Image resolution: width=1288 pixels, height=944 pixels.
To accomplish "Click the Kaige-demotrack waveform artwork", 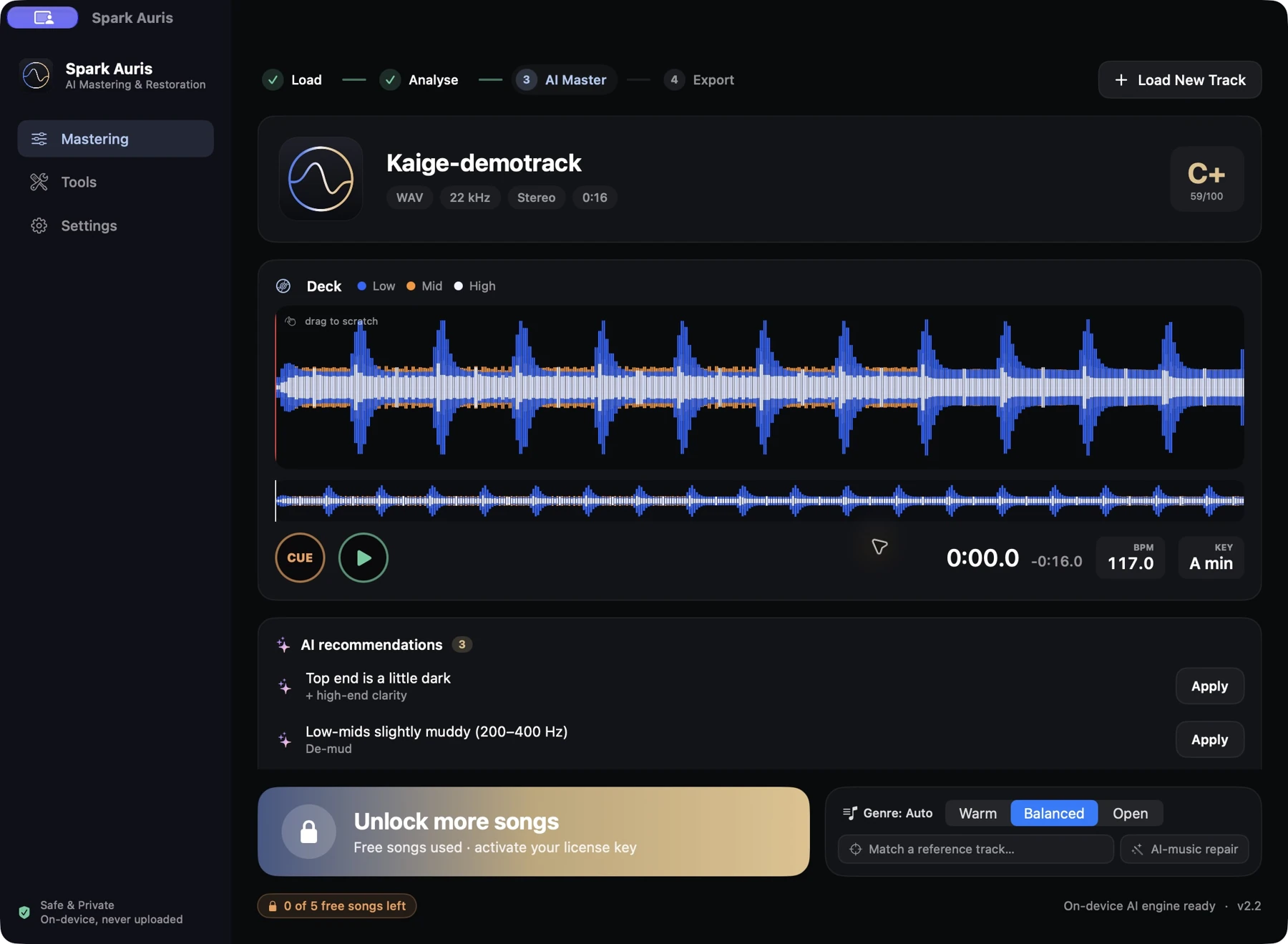I will tap(321, 179).
